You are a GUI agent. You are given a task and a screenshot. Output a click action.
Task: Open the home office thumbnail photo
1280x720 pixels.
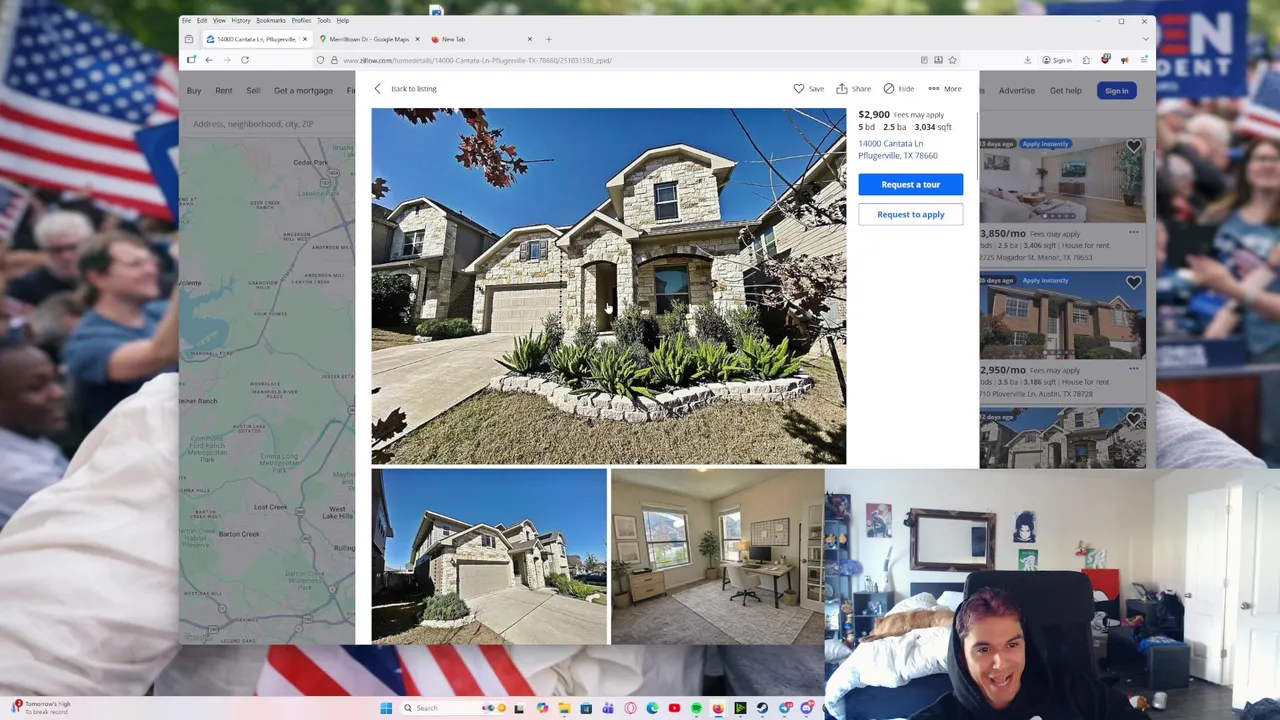tap(717, 556)
